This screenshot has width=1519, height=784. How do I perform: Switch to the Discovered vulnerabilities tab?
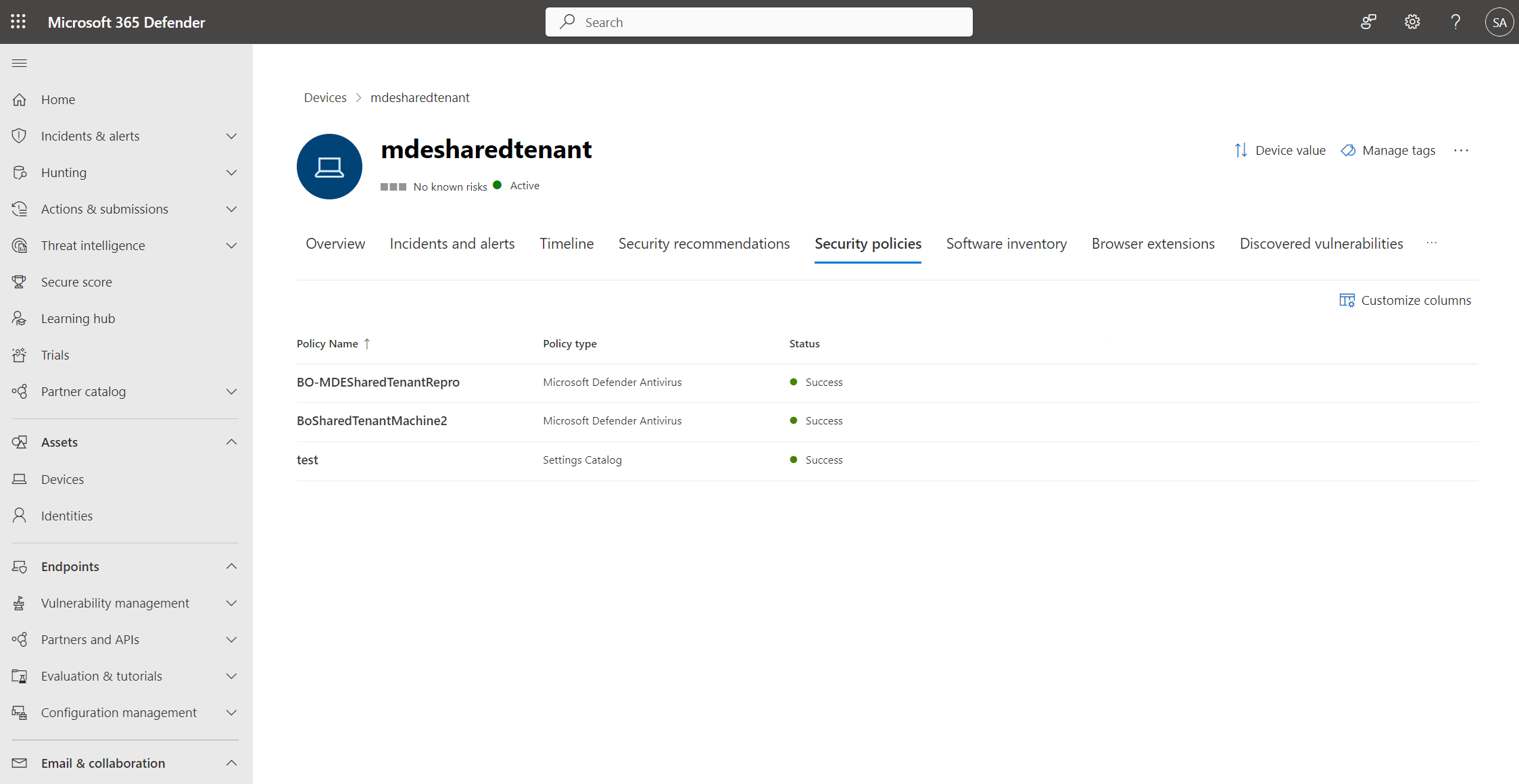click(x=1320, y=243)
